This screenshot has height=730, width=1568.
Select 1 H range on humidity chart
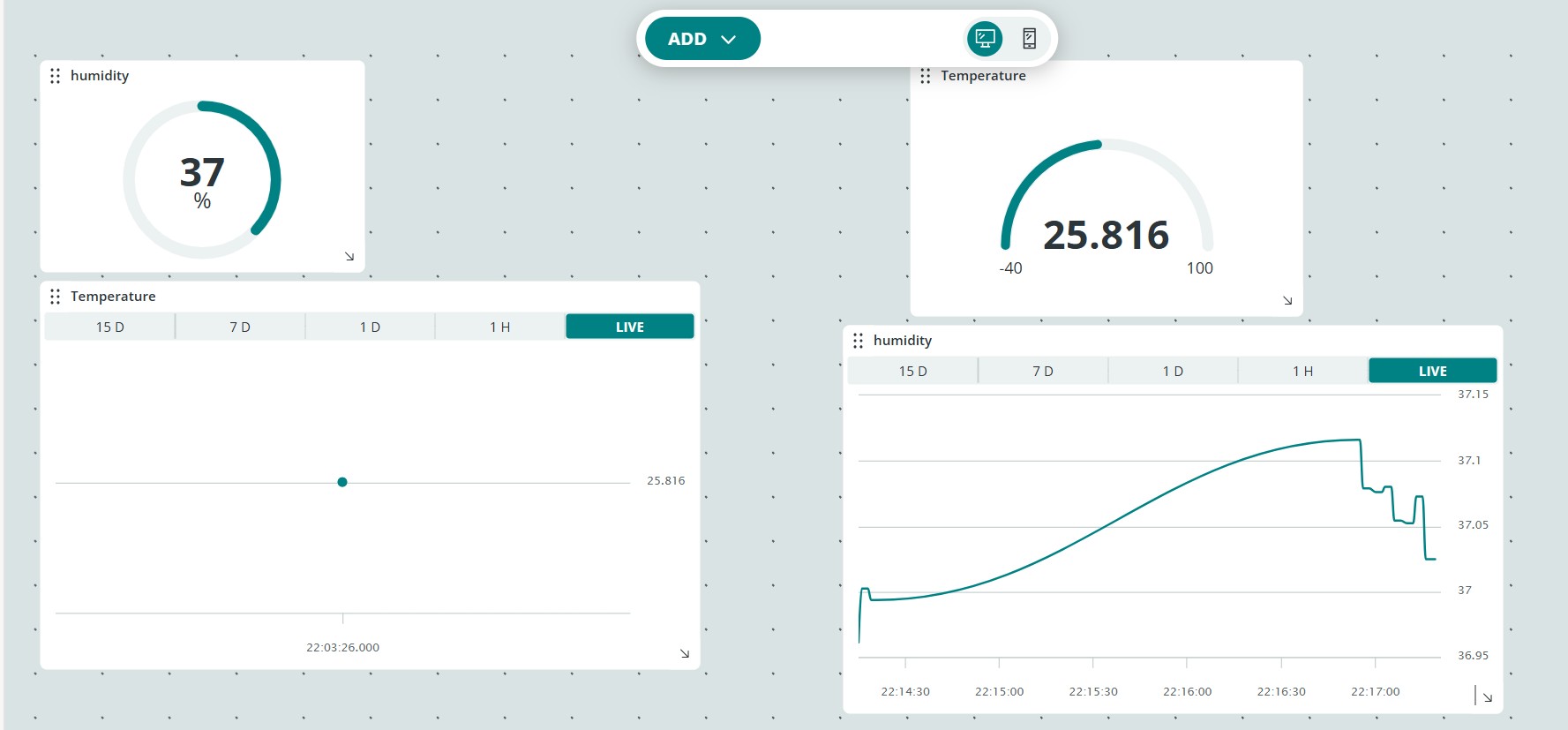(1303, 371)
